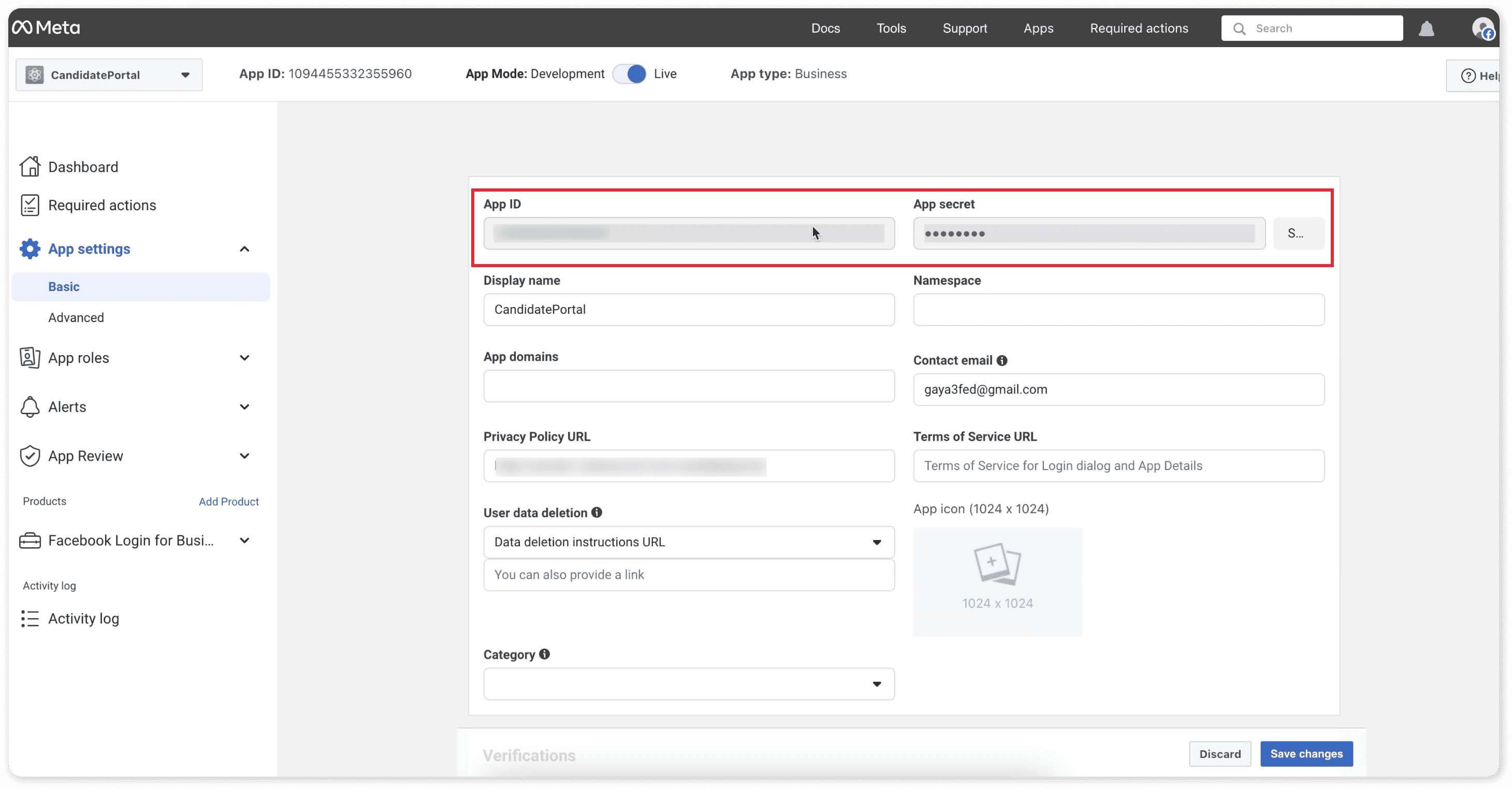Collapse the App settings section
The image size is (1512, 789).
point(245,249)
